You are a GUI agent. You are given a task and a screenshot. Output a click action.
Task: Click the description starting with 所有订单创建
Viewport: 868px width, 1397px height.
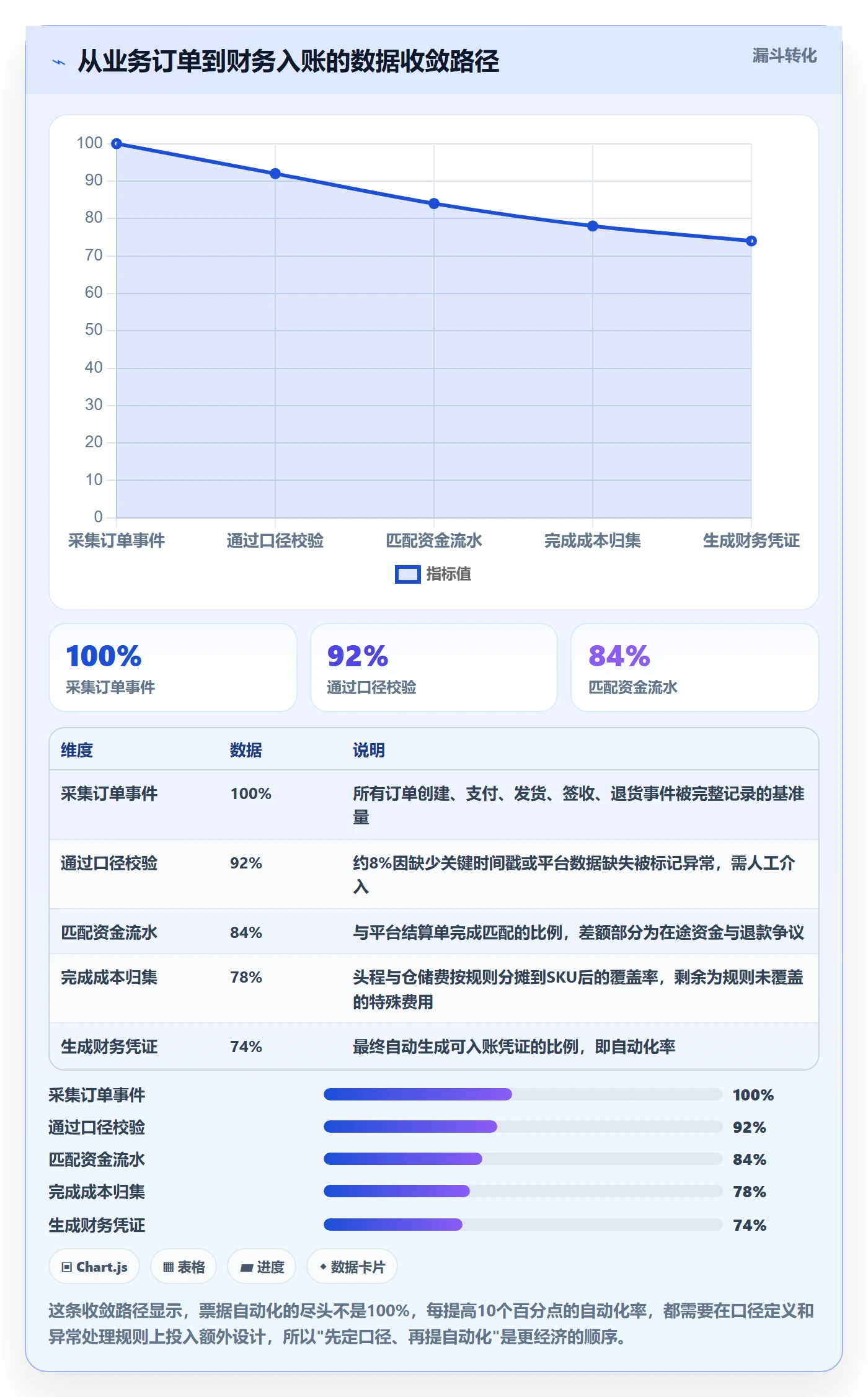click(578, 805)
